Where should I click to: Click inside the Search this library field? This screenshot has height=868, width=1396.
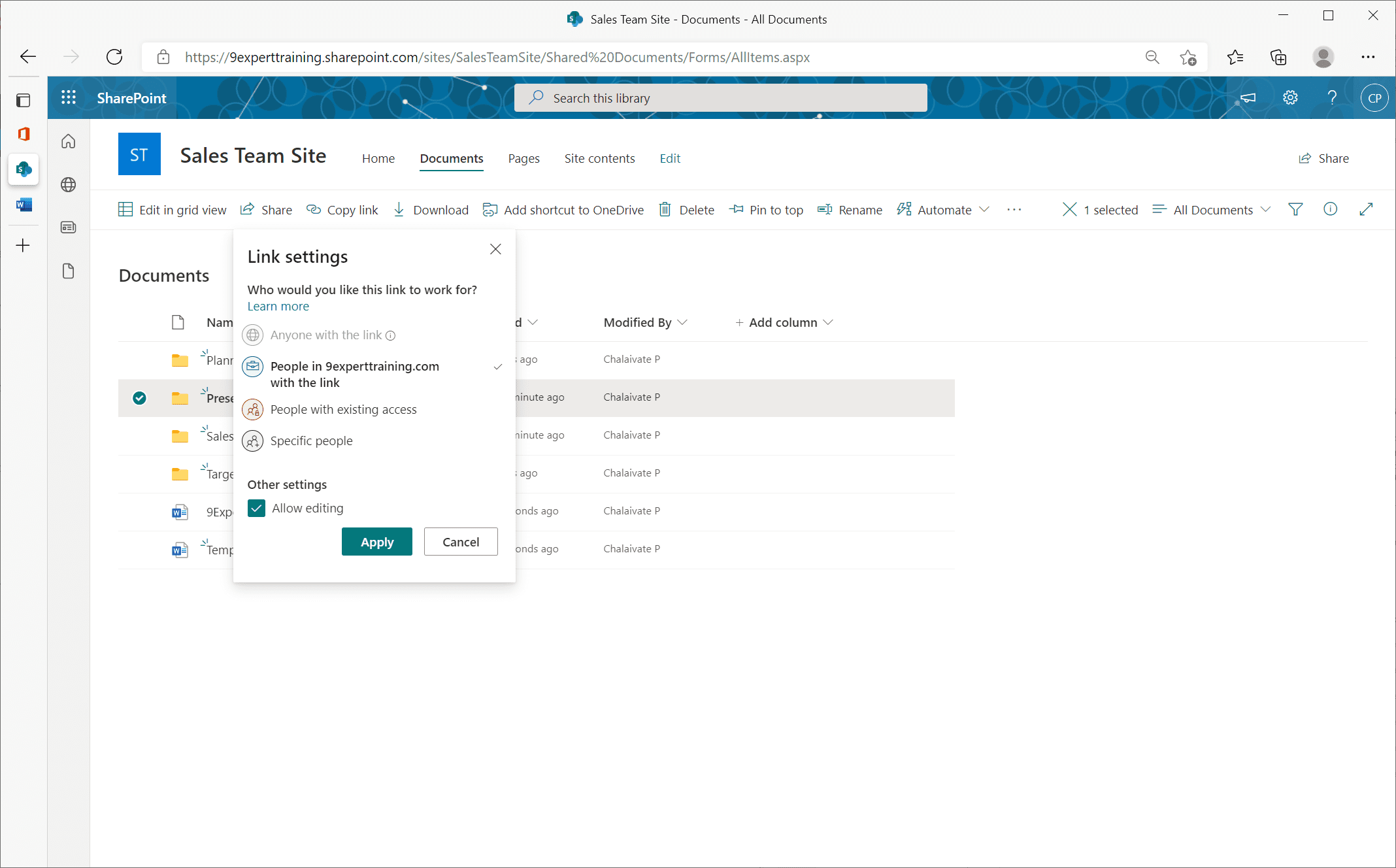click(x=719, y=97)
